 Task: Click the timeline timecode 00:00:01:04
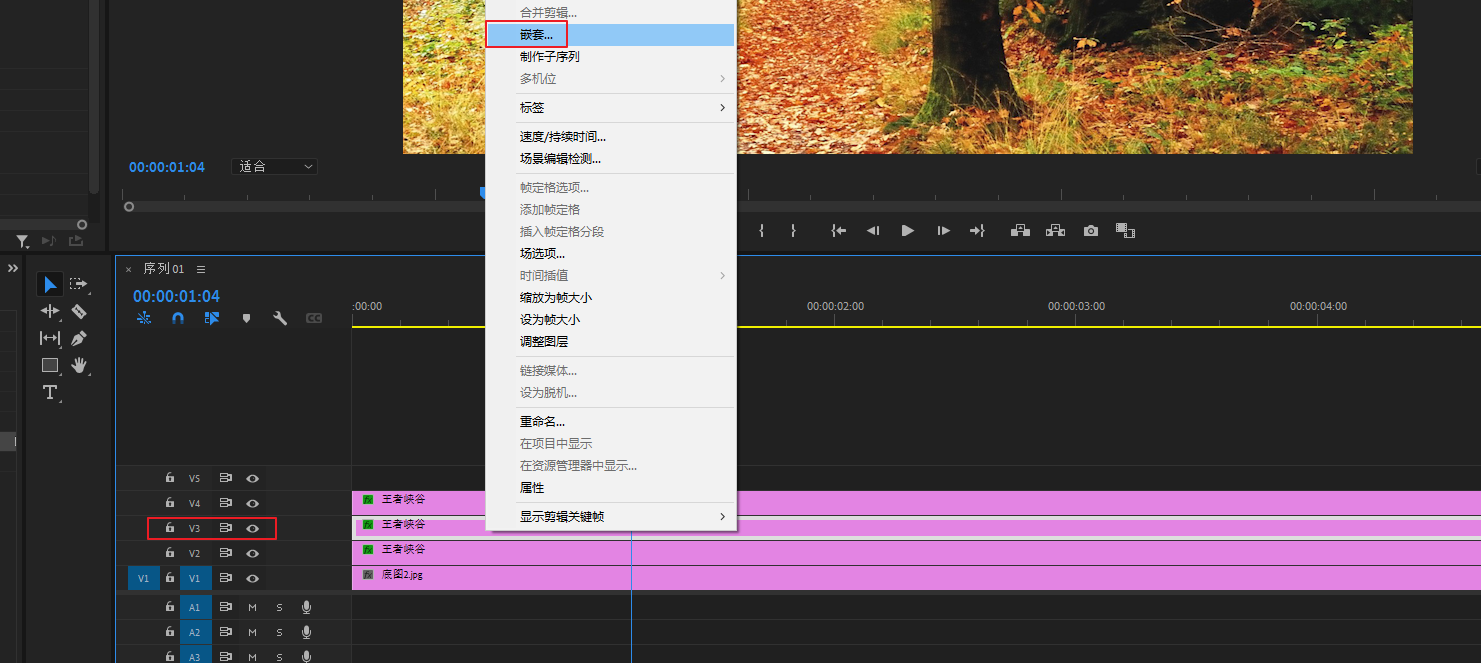coord(176,296)
